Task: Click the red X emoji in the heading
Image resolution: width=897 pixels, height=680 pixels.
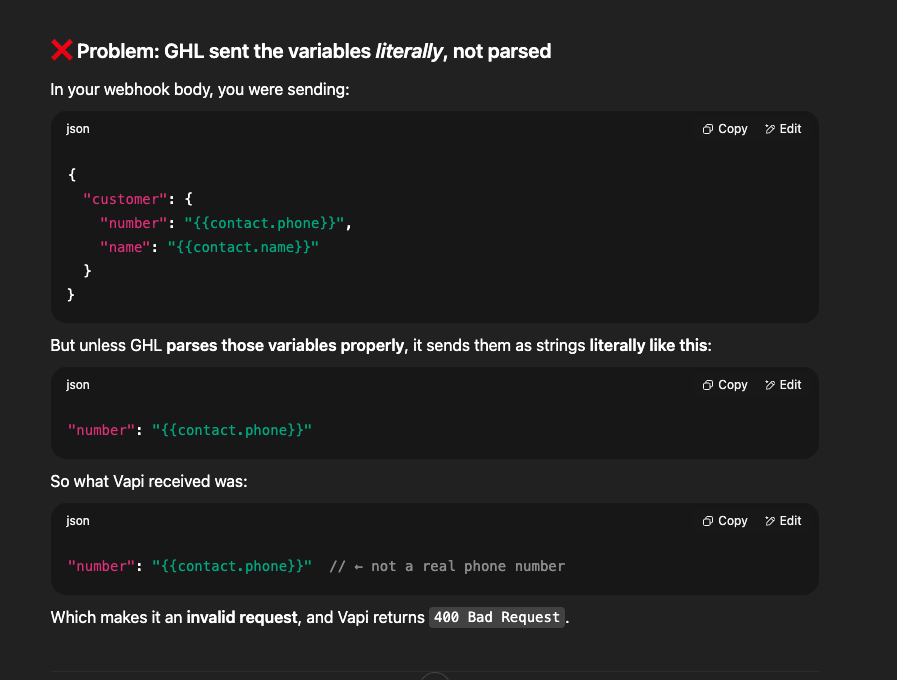Action: (60, 49)
